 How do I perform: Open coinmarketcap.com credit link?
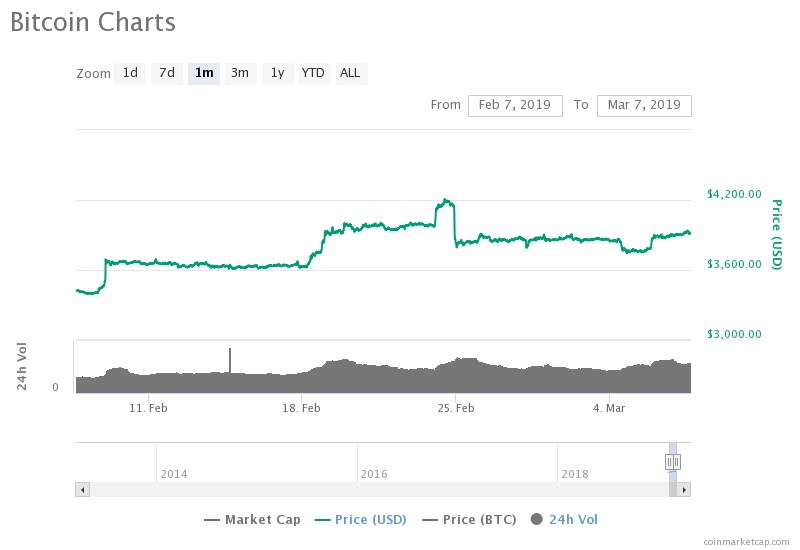pos(745,541)
